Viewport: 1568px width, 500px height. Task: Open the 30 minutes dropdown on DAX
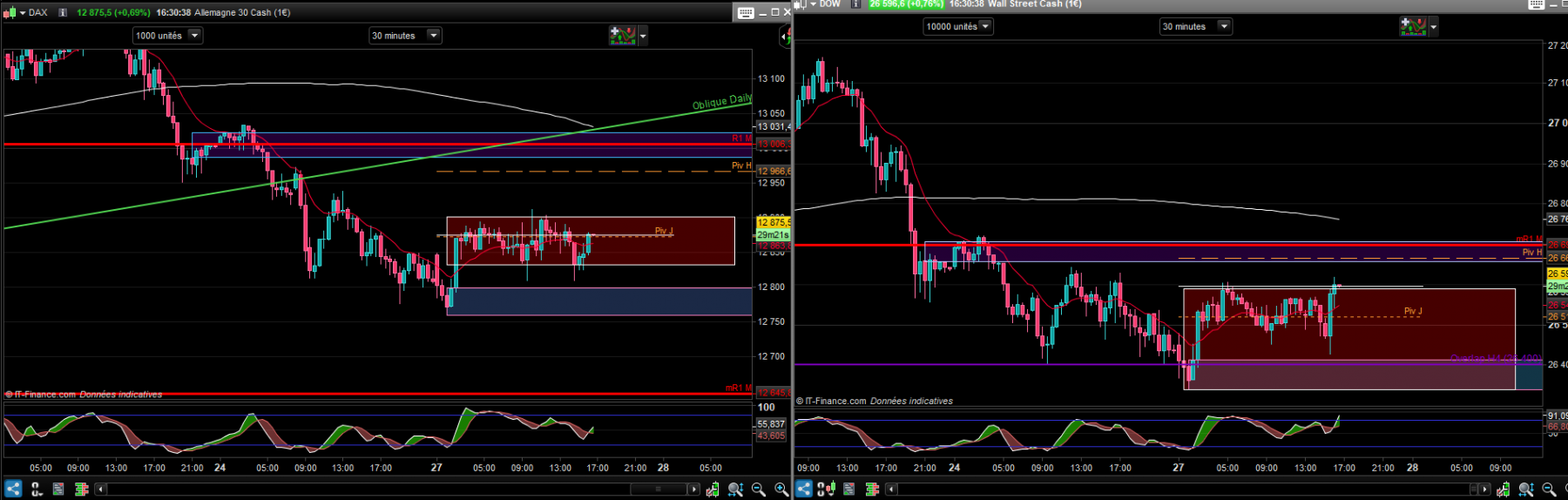click(x=405, y=36)
